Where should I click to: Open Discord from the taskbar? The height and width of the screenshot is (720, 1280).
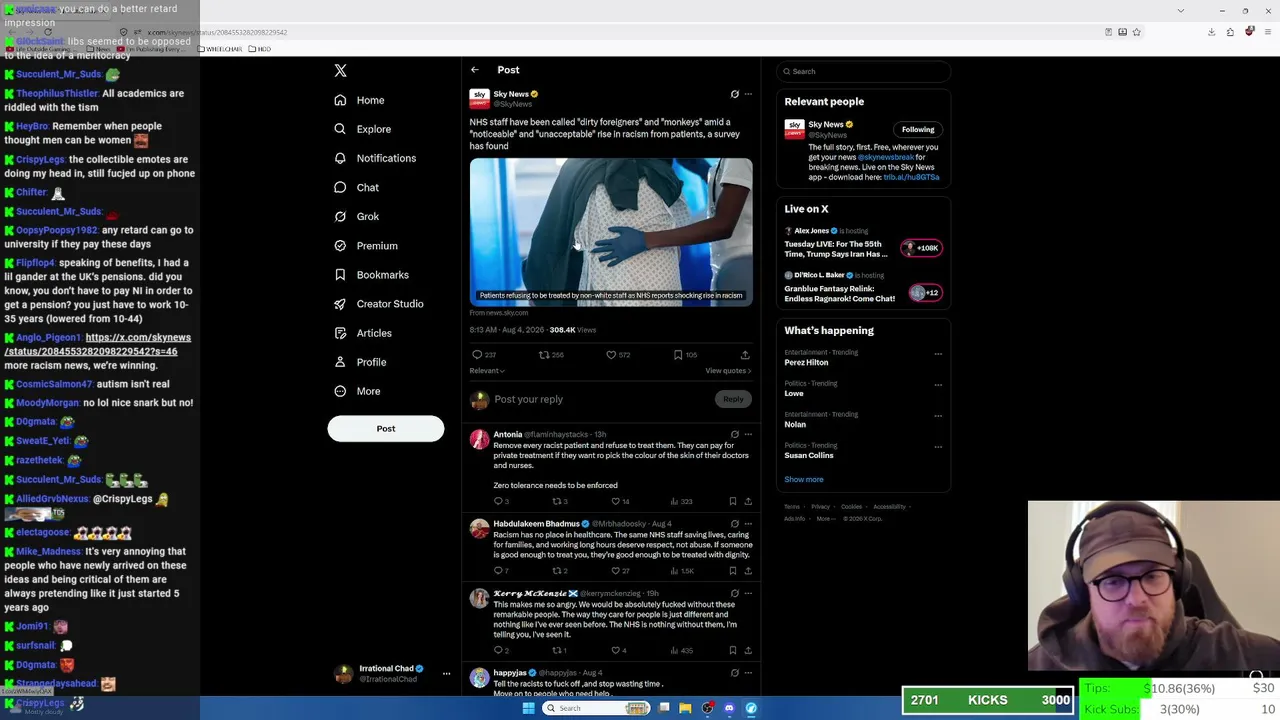pos(729,708)
